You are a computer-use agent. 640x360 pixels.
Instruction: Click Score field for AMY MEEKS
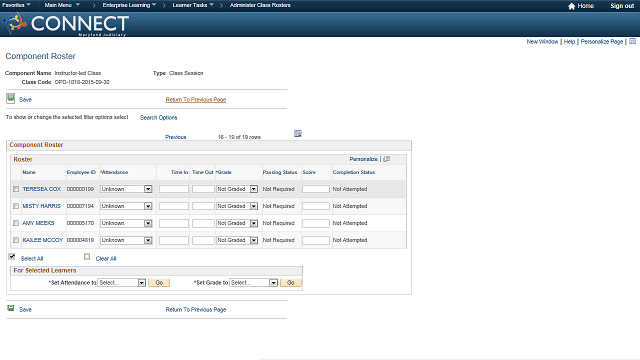(316, 223)
